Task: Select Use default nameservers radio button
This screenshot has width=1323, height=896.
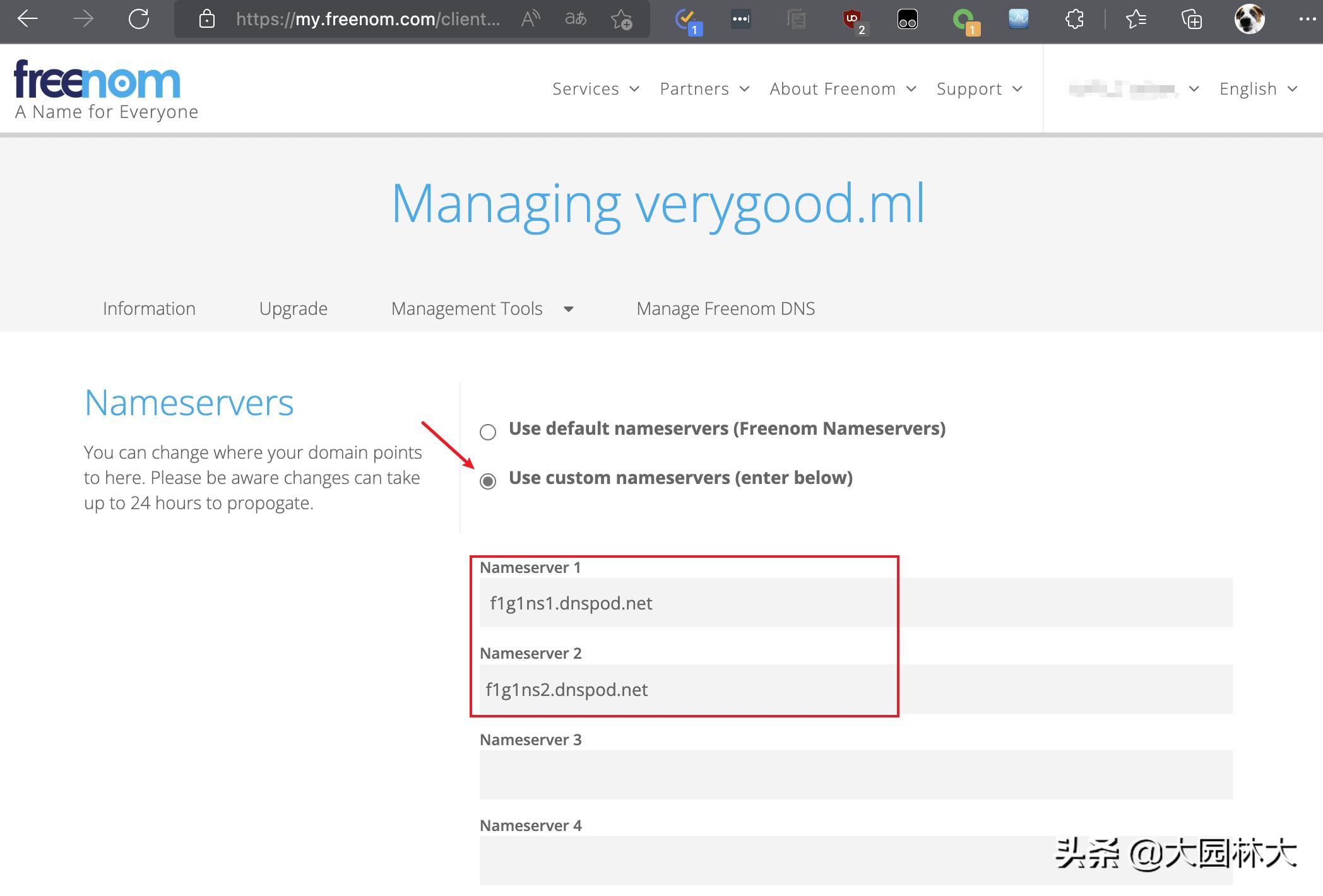Action: 488,432
